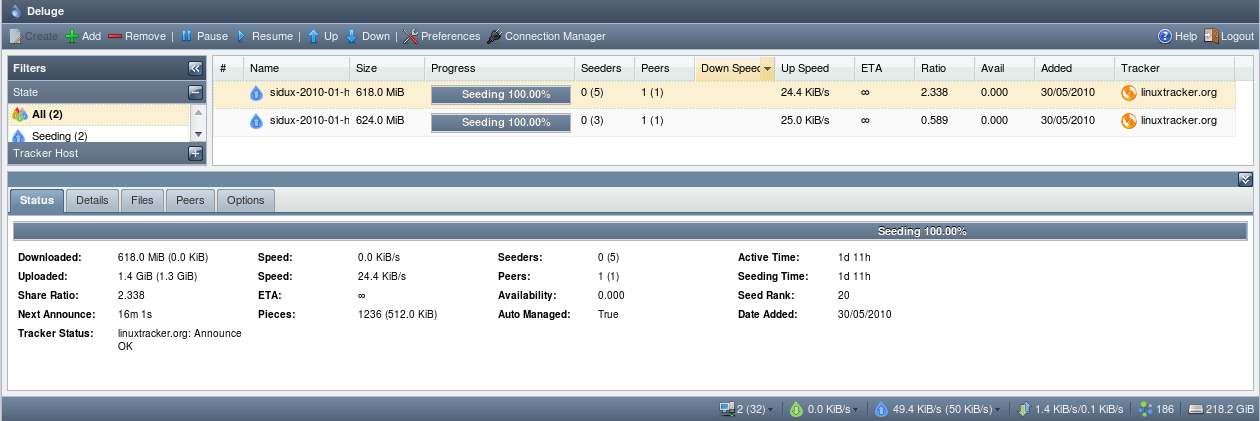
Task: Switch to the Peers tab
Action: pyautogui.click(x=190, y=200)
